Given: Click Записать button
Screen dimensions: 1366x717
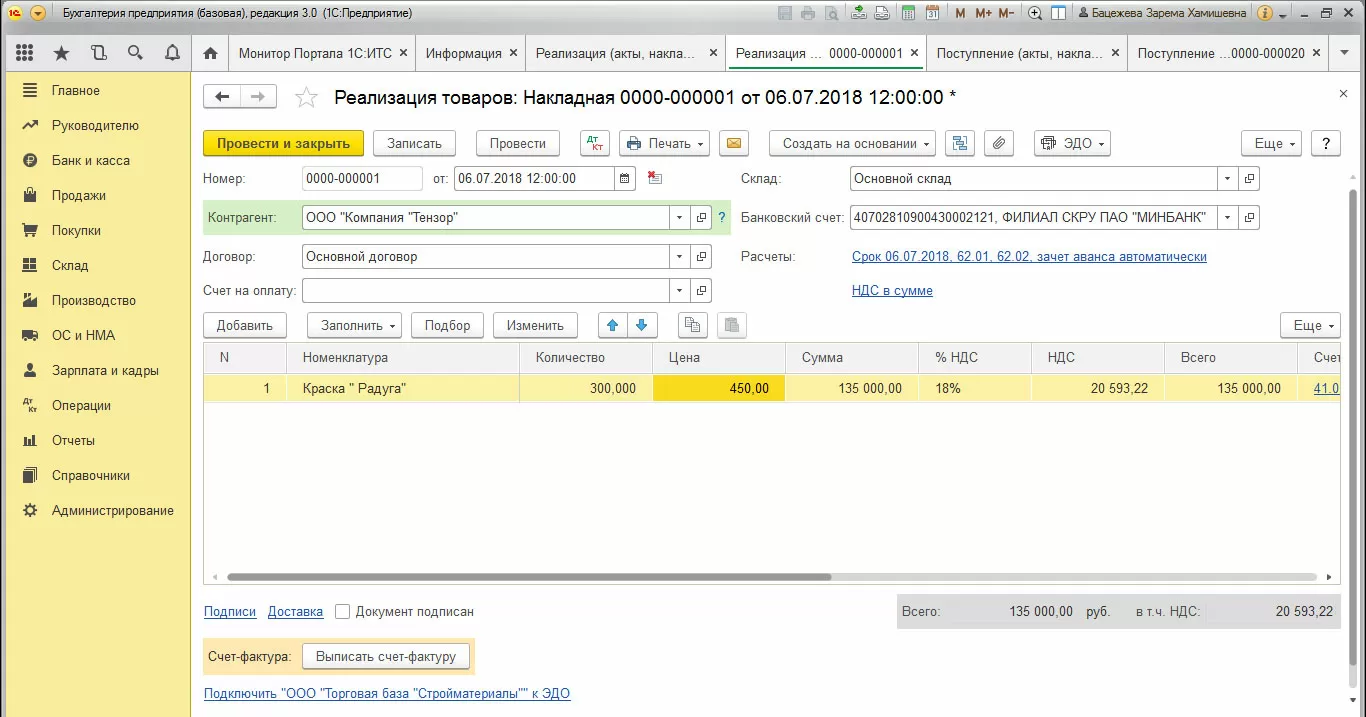Looking at the screenshot, I should pos(414,143).
